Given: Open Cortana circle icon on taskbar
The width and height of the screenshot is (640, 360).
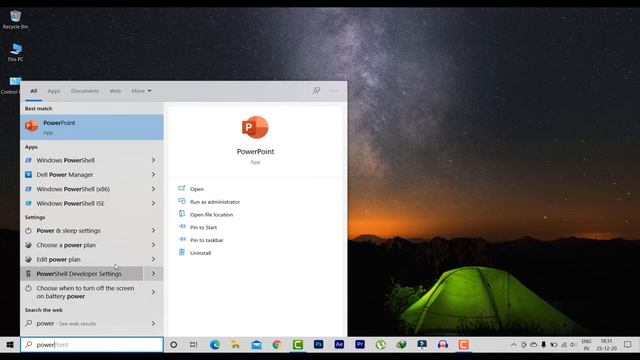Looking at the screenshot, I should click(173, 345).
